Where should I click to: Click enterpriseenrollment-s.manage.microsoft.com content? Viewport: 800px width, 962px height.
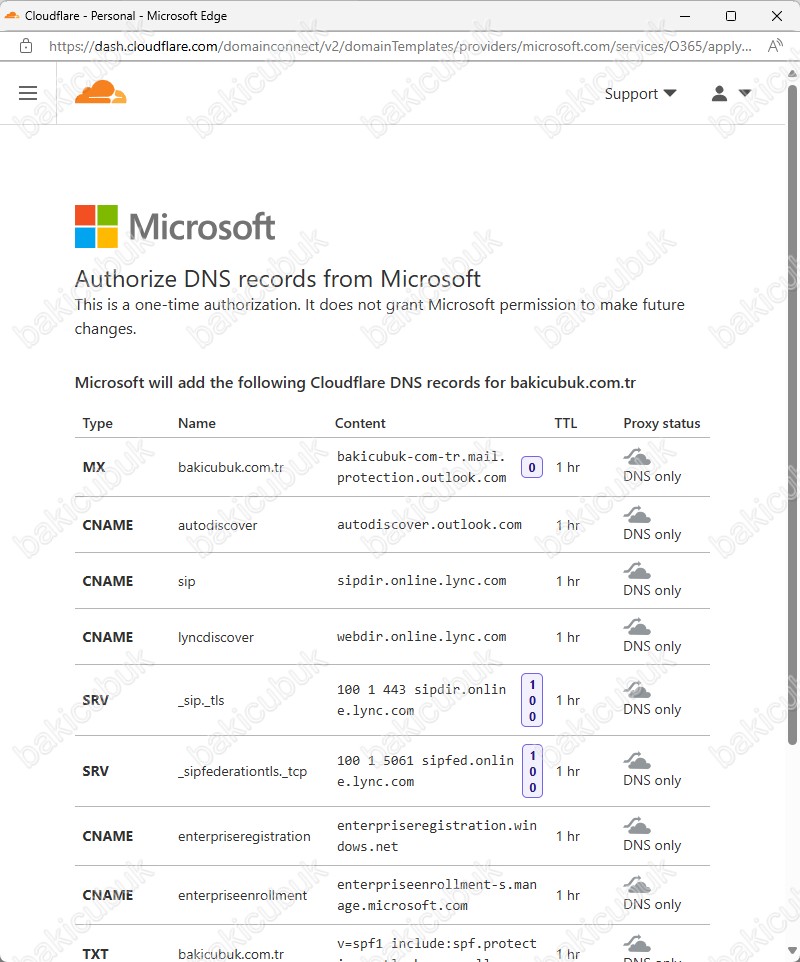(437, 895)
